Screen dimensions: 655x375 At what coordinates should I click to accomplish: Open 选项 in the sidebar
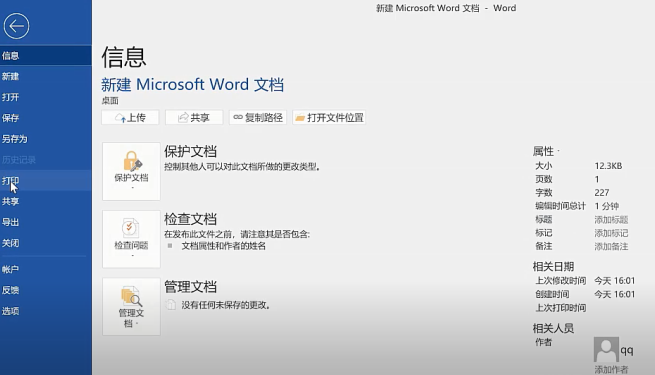coord(46,311)
